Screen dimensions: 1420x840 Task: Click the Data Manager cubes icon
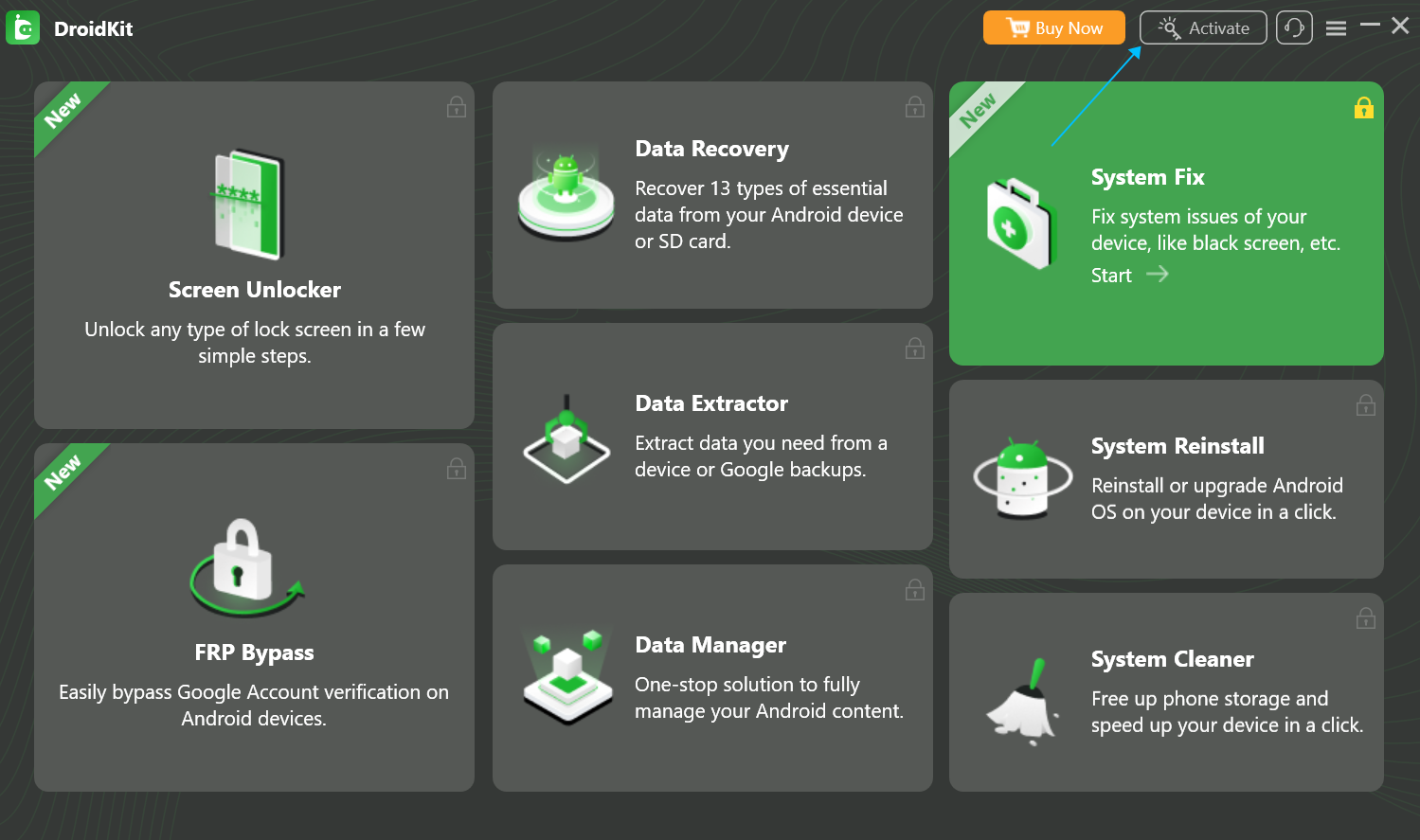566,676
